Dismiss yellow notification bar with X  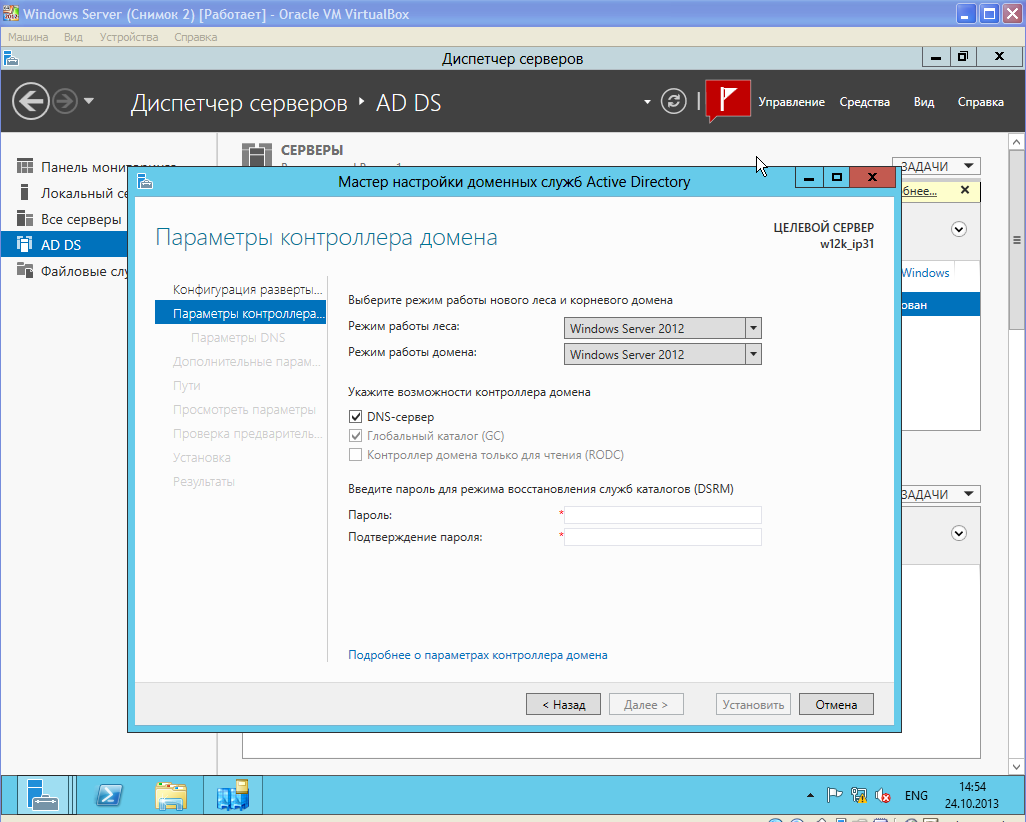pyautogui.click(x=964, y=190)
